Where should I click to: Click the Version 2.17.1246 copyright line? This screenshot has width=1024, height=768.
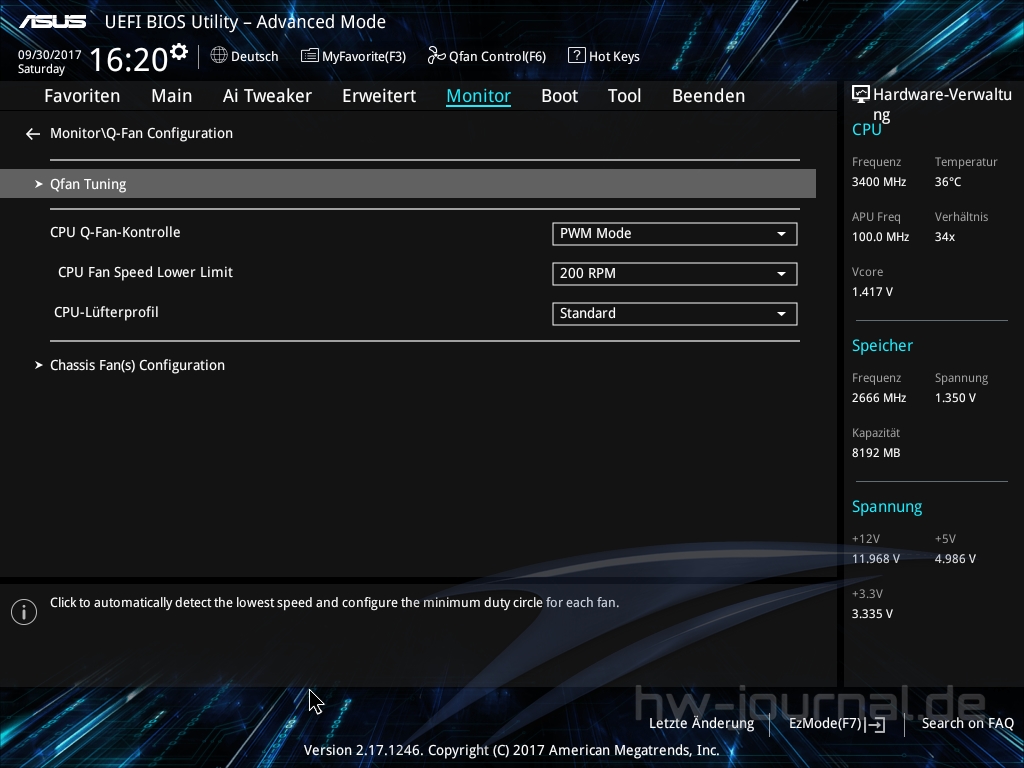(x=511, y=750)
